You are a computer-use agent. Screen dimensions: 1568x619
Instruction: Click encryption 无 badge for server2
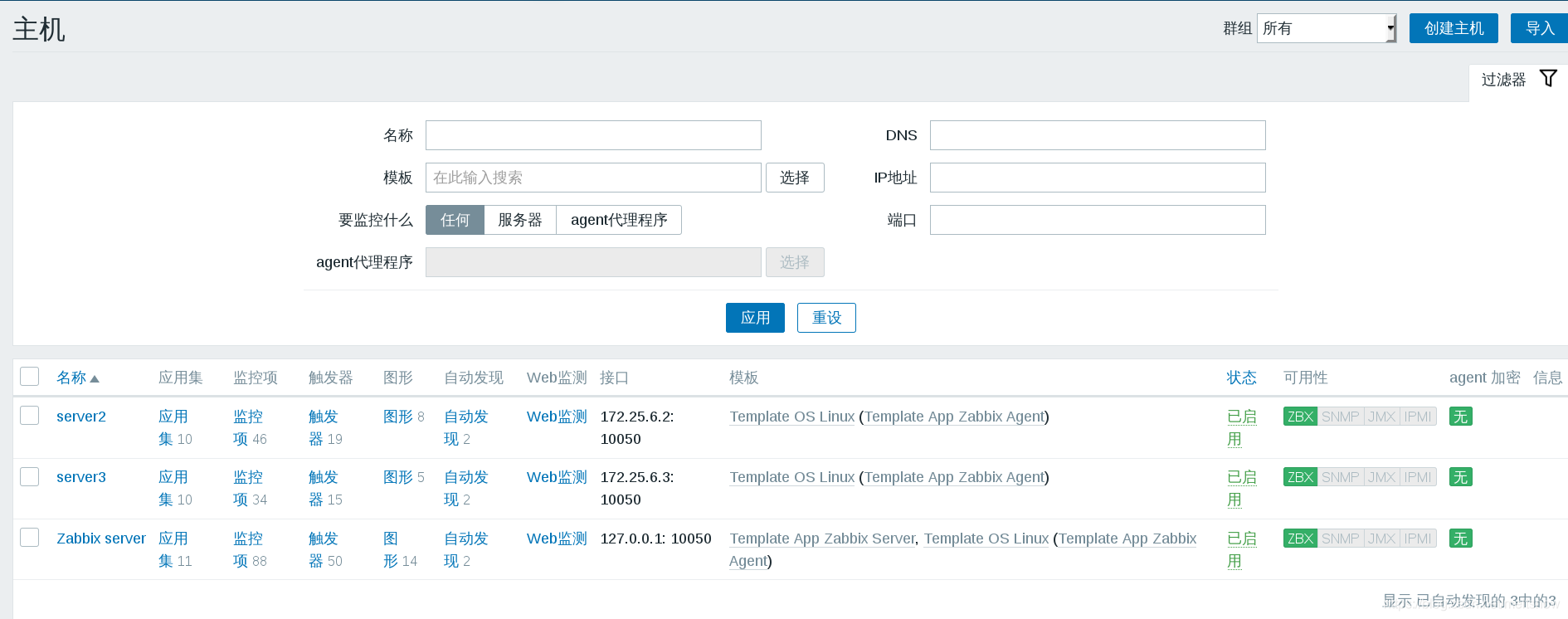pyautogui.click(x=1461, y=417)
